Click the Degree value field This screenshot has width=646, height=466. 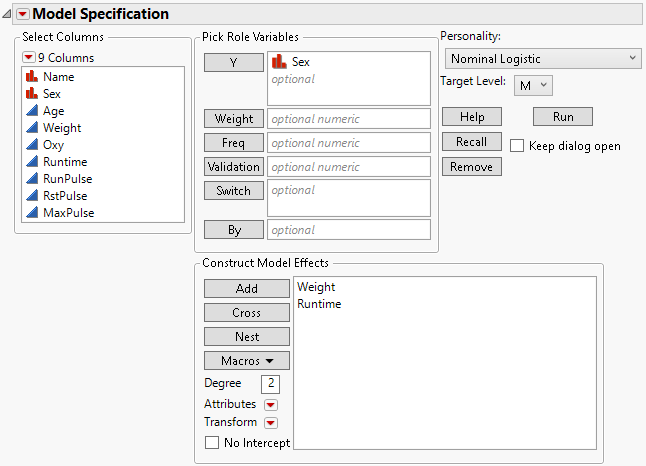click(271, 384)
